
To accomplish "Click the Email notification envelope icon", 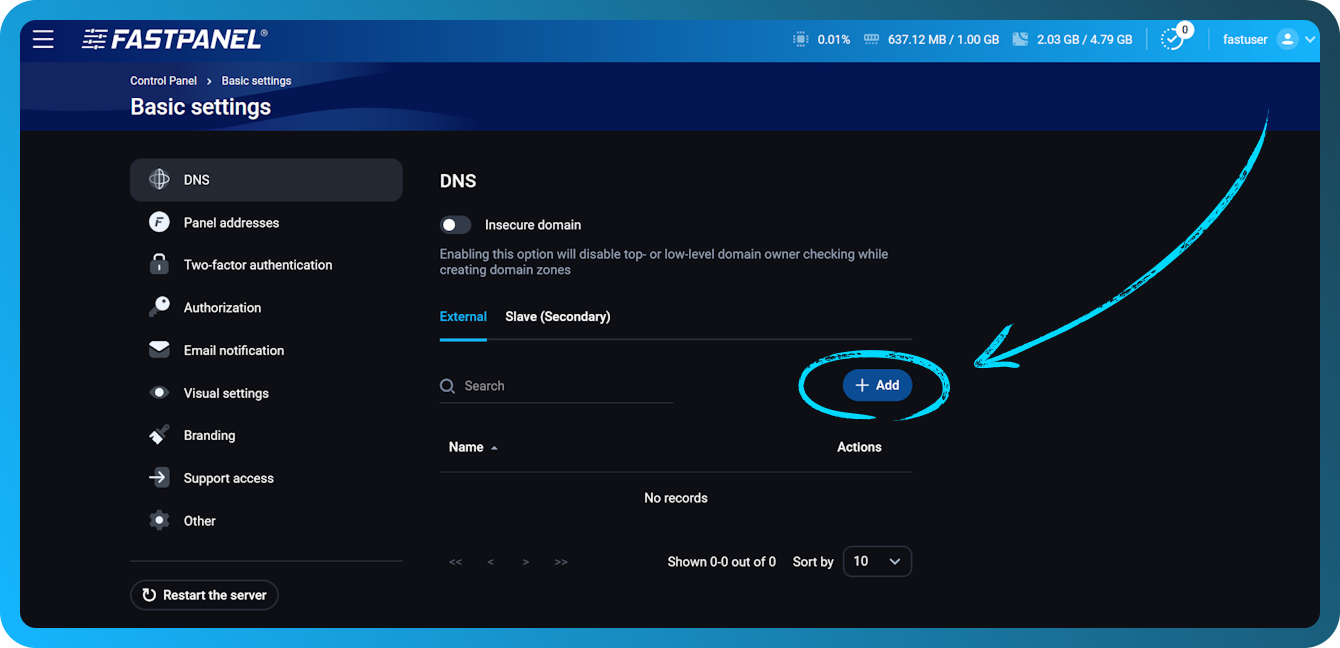I will tap(159, 349).
